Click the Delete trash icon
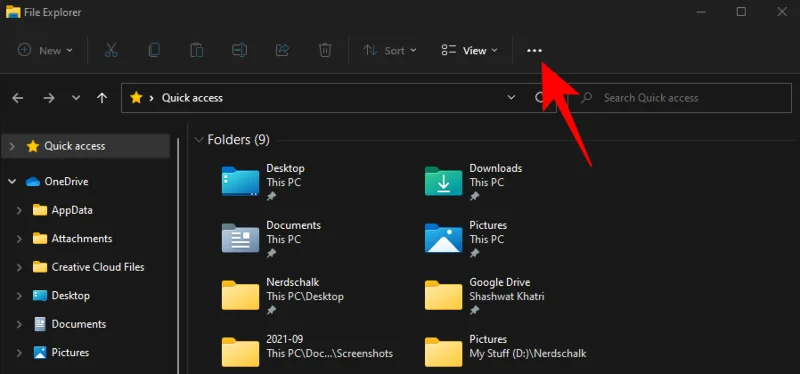800x374 pixels. point(325,50)
